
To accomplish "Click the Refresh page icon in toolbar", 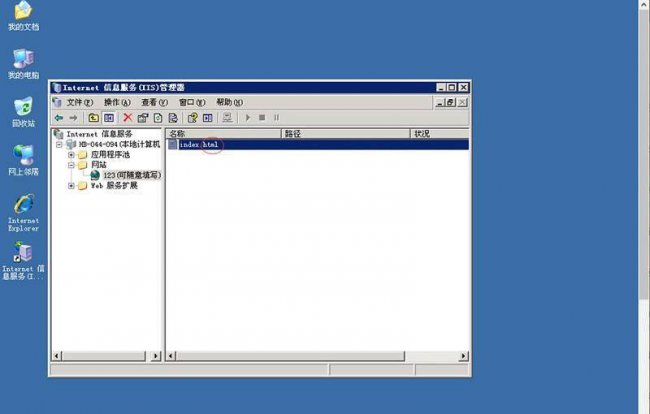I will [158, 118].
